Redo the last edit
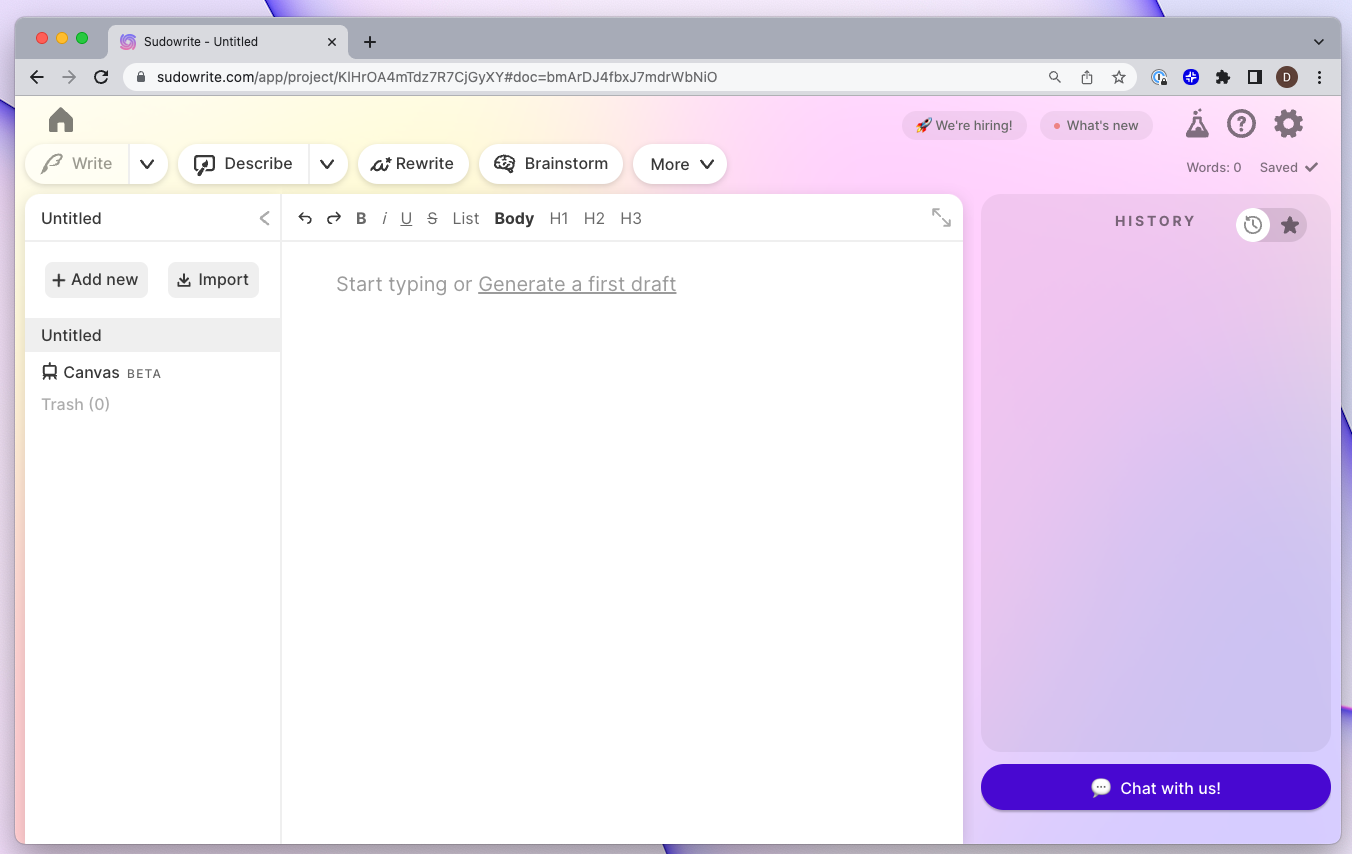The height and width of the screenshot is (854, 1352). [x=334, y=218]
